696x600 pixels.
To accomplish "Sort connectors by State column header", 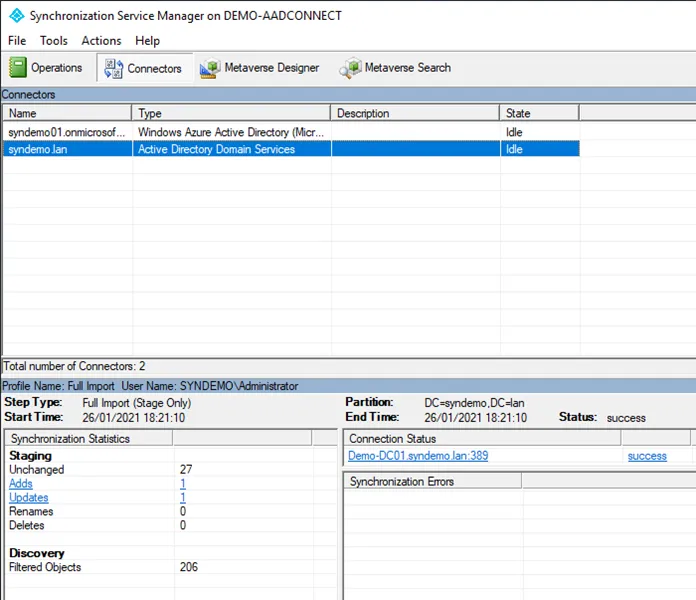I will (x=538, y=113).
